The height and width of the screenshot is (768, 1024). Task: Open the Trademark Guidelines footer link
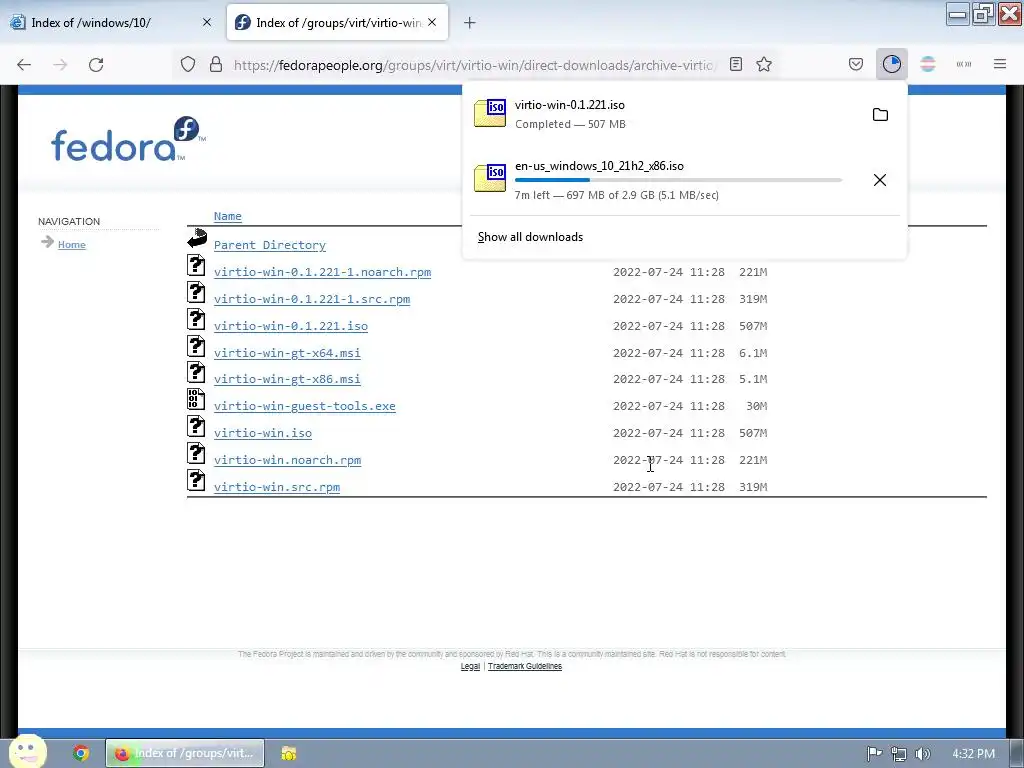tap(525, 666)
